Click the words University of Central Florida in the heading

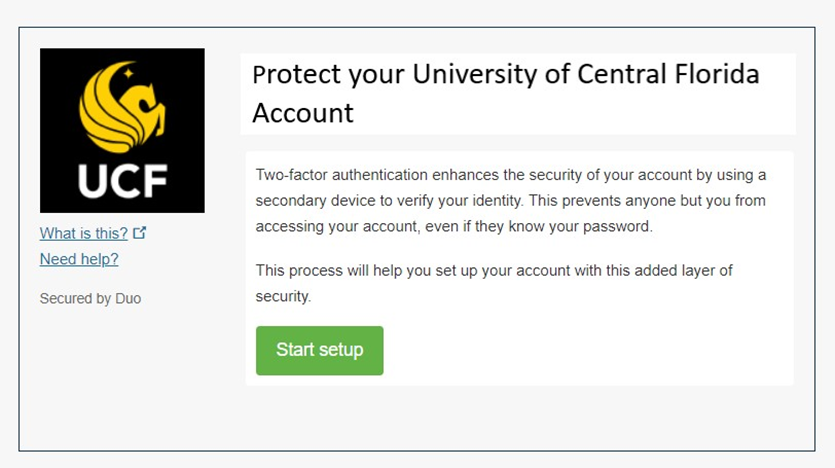tap(586, 73)
